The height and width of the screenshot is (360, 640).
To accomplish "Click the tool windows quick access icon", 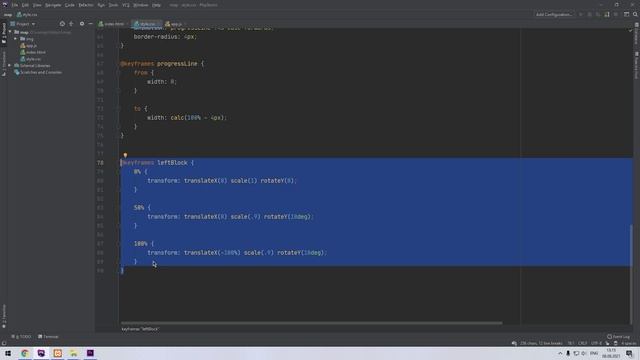I will pos(4,343).
